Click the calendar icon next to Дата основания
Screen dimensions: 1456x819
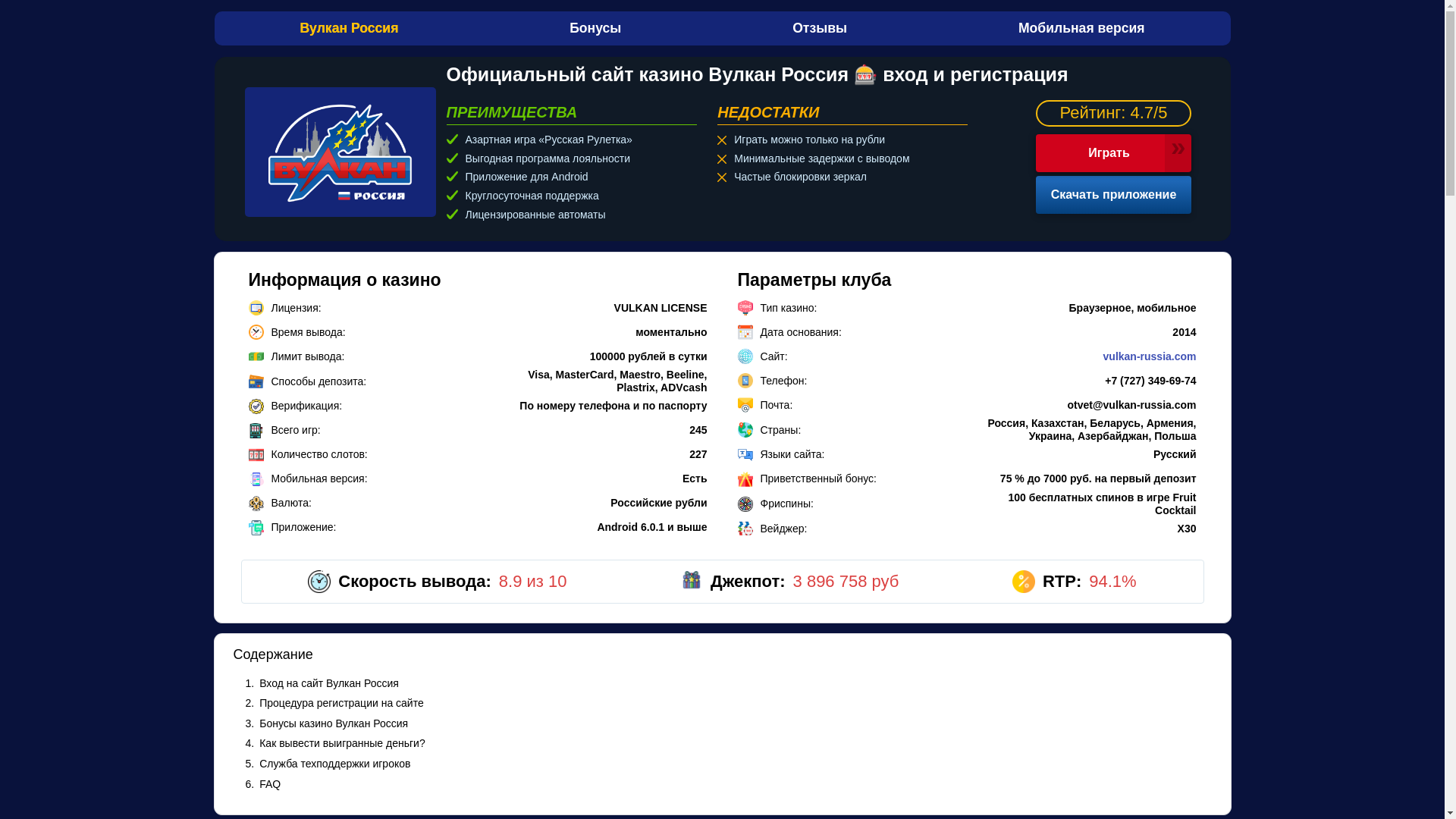(x=745, y=332)
